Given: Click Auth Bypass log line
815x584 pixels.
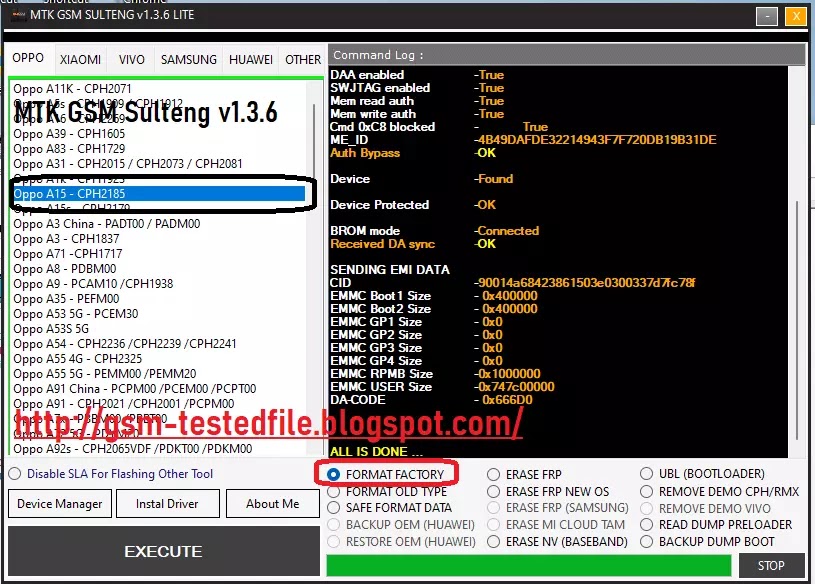Looking at the screenshot, I should [413, 153].
